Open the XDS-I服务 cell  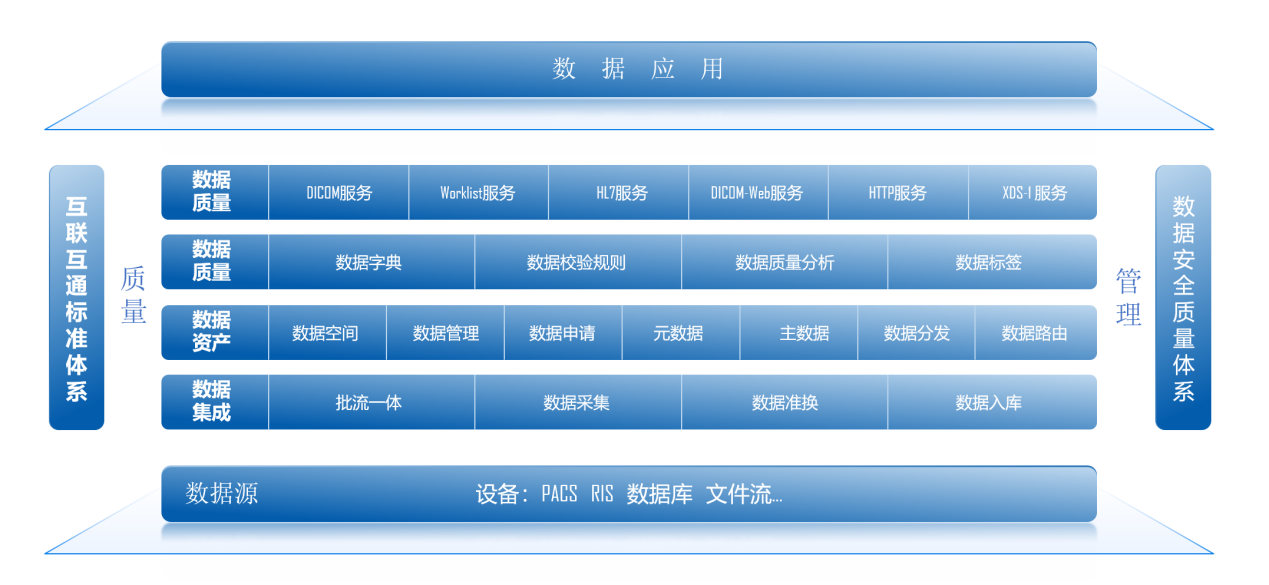pyautogui.click(x=1033, y=193)
